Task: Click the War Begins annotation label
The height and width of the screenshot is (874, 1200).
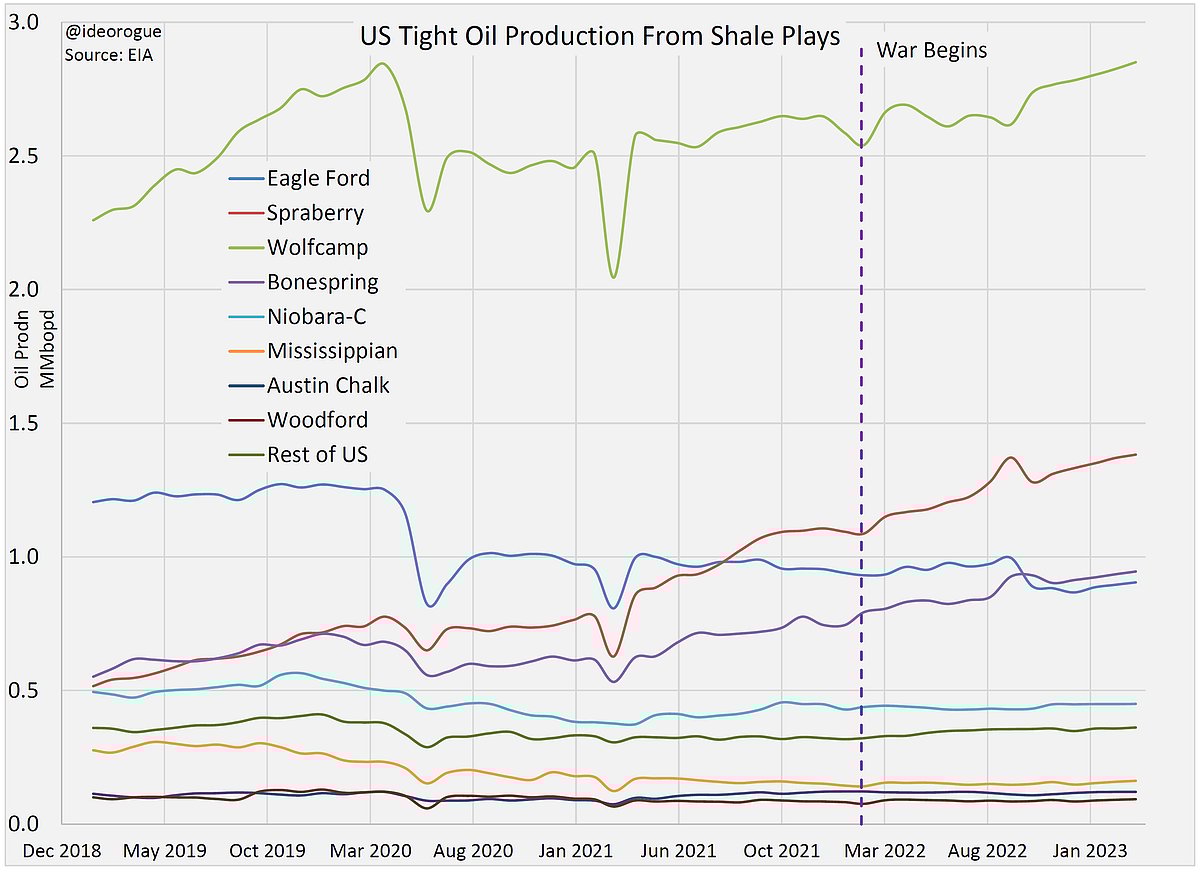Action: point(932,51)
